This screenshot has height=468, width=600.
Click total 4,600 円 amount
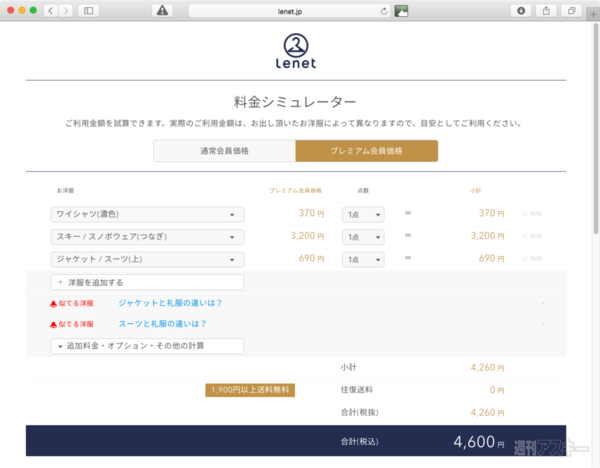(479, 442)
